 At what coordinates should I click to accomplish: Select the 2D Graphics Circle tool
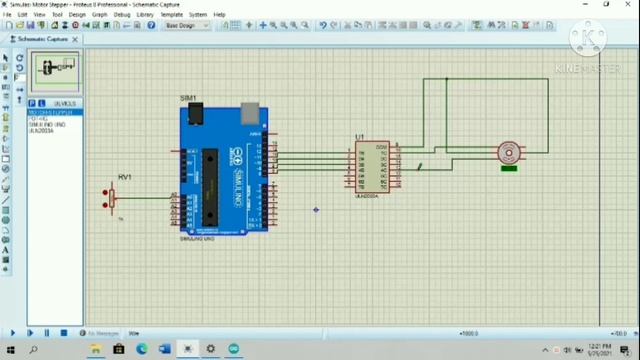5,220
